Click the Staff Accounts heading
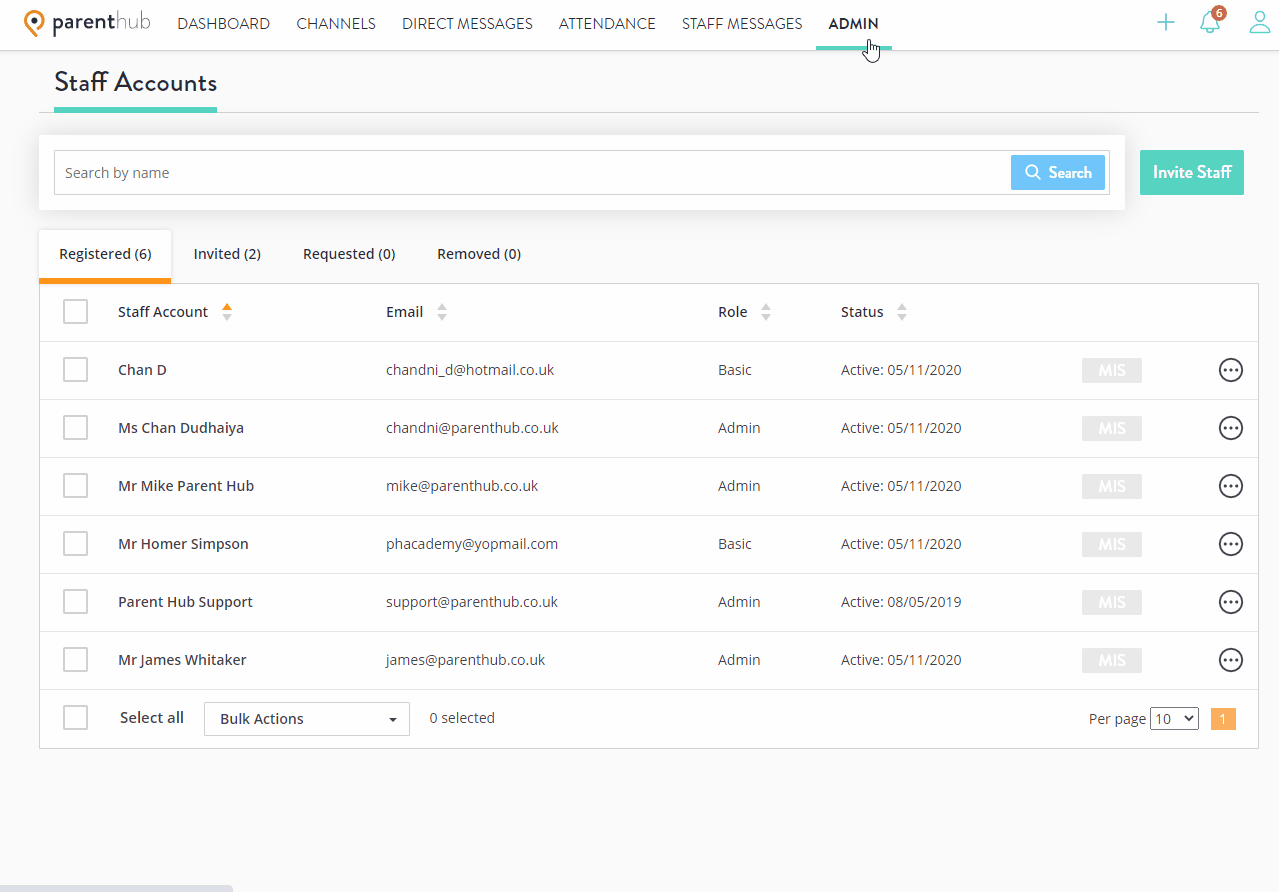 click(135, 82)
